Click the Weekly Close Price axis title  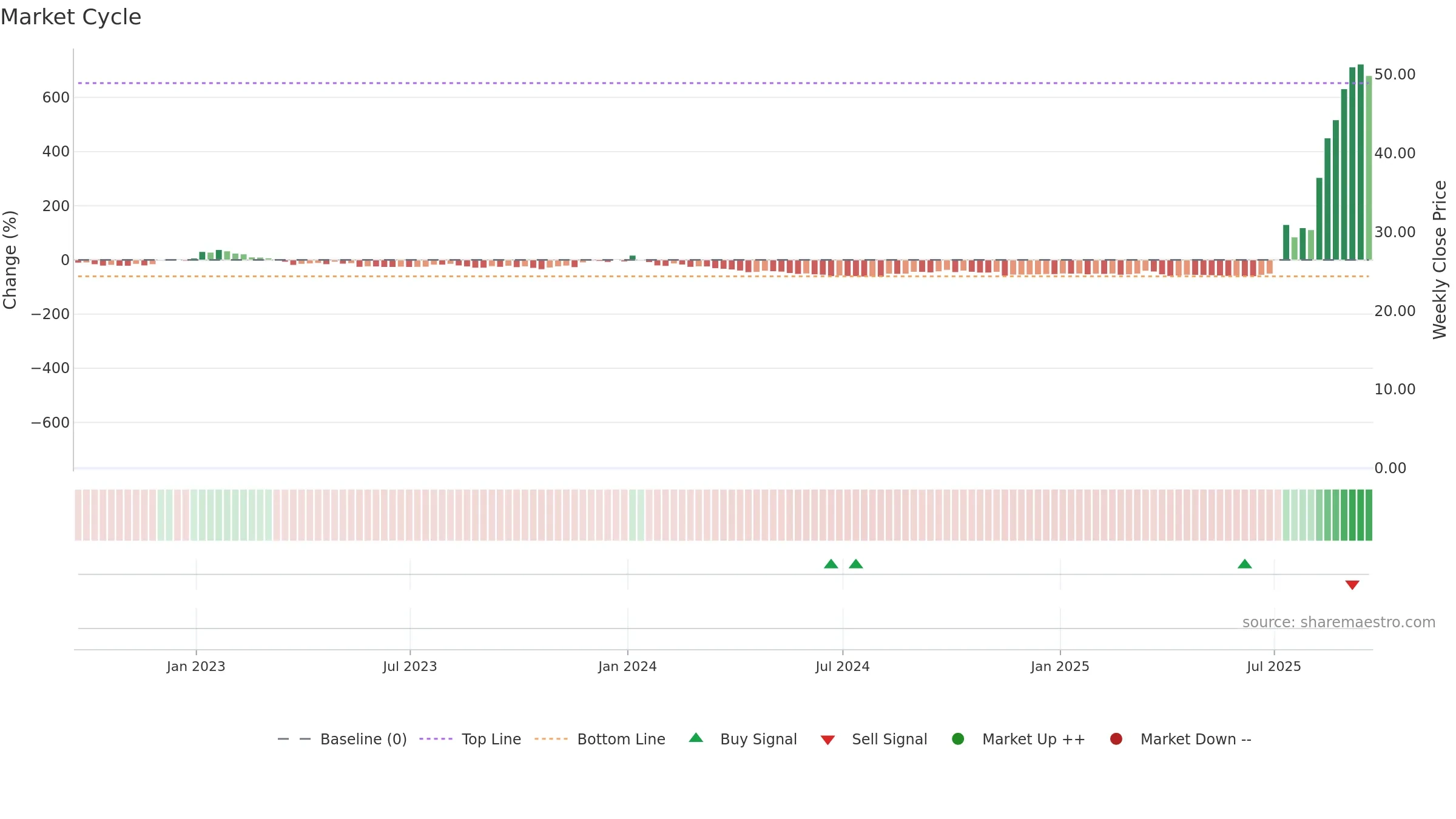click(1440, 260)
